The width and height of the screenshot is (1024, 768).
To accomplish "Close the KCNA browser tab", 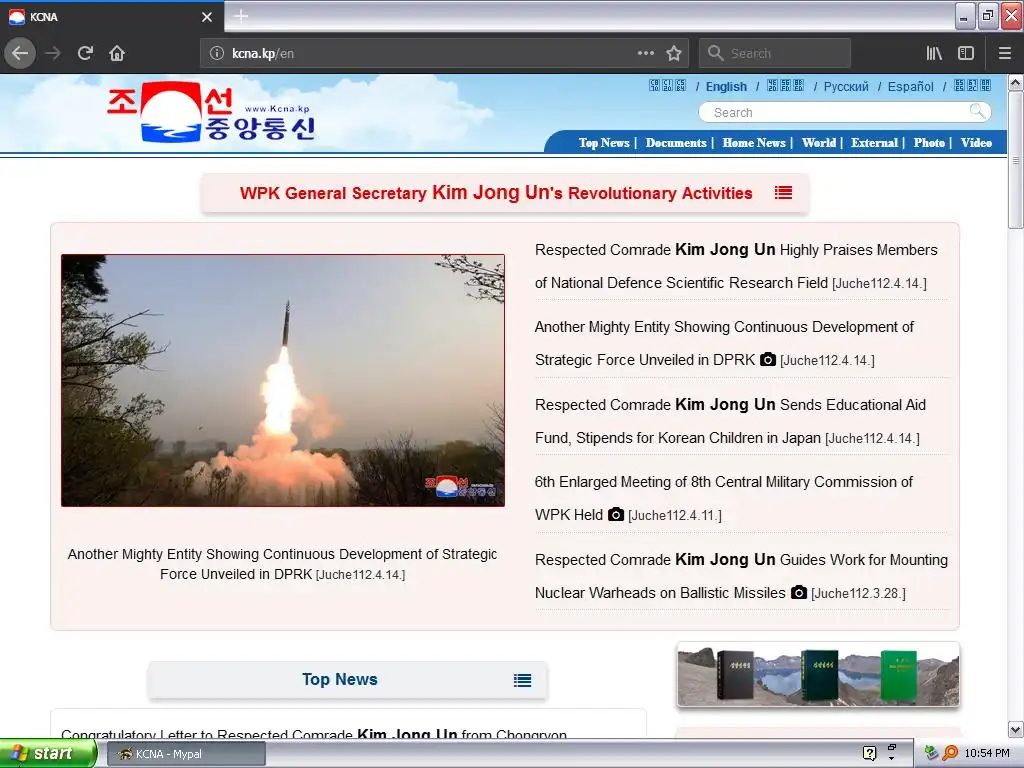I will (207, 17).
